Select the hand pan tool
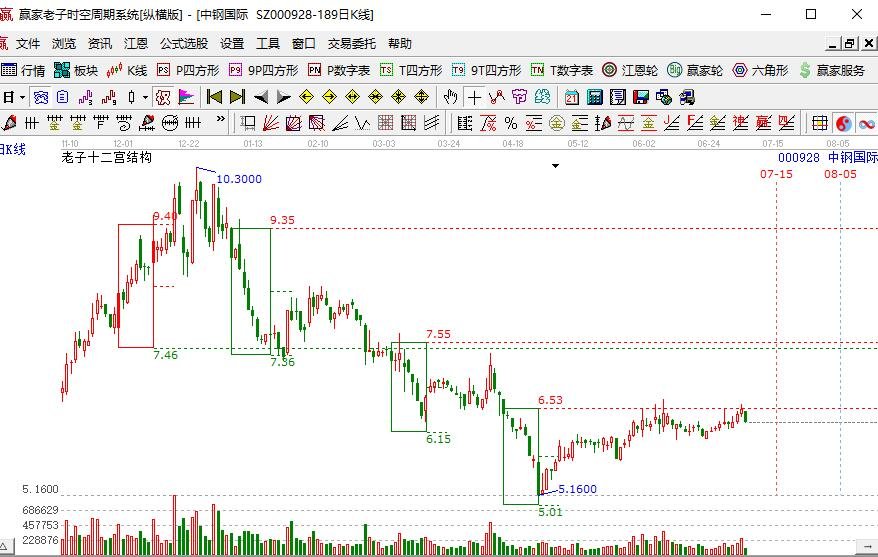This screenshot has width=878, height=557. coord(450,97)
